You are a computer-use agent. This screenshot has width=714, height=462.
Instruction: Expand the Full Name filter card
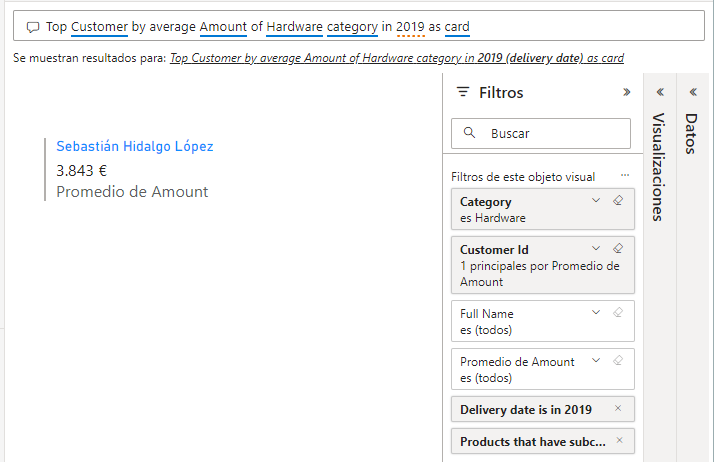(x=596, y=313)
